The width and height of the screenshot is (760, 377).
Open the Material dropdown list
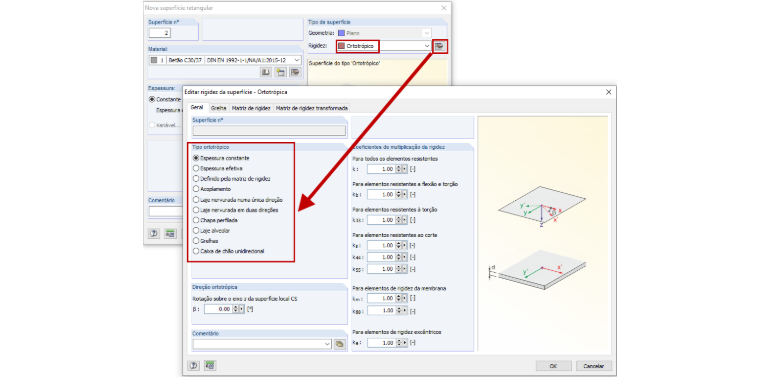click(297, 60)
